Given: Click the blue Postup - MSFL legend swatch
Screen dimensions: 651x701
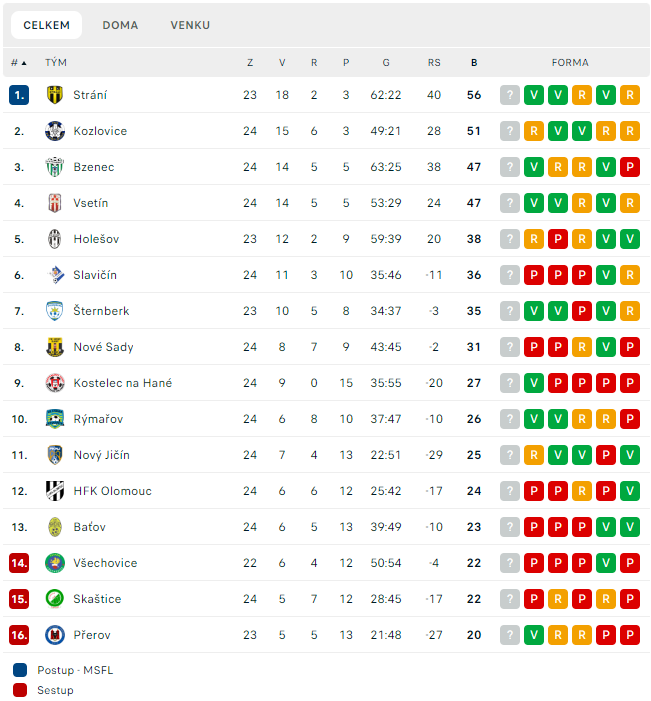Looking at the screenshot, I should pos(20,670).
